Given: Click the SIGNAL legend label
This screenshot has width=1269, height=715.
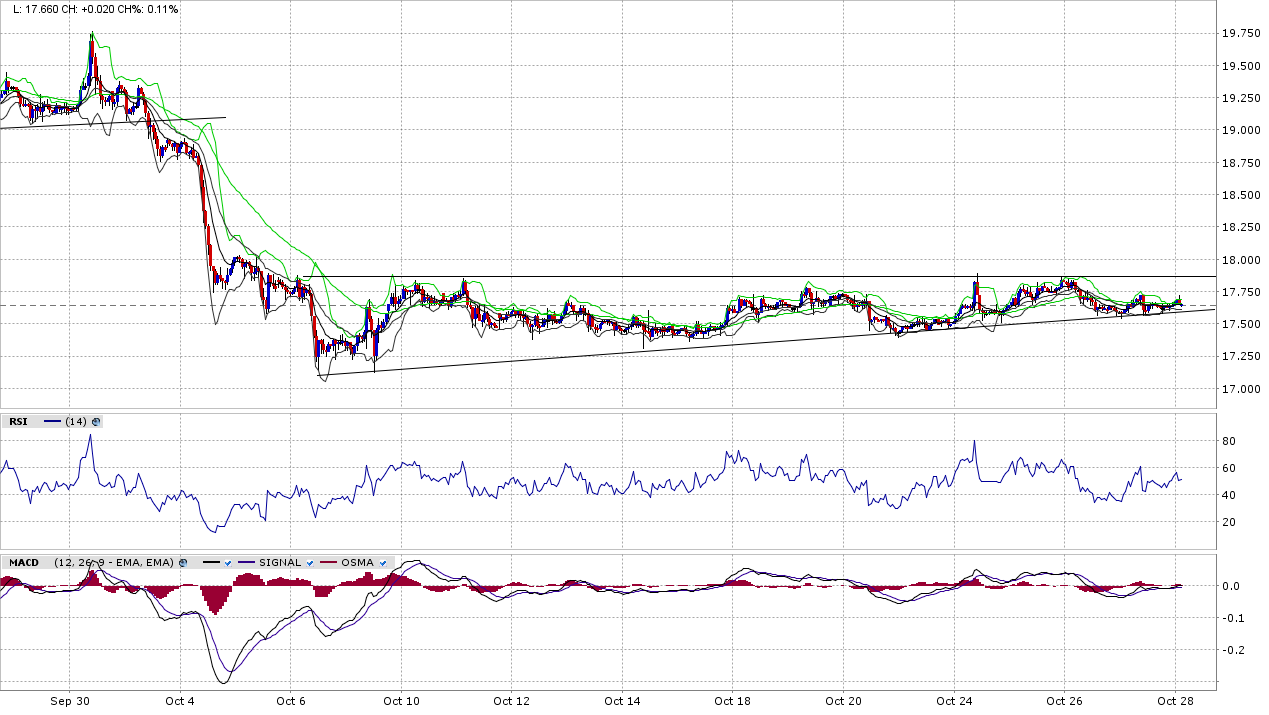Looking at the screenshot, I should [280, 563].
